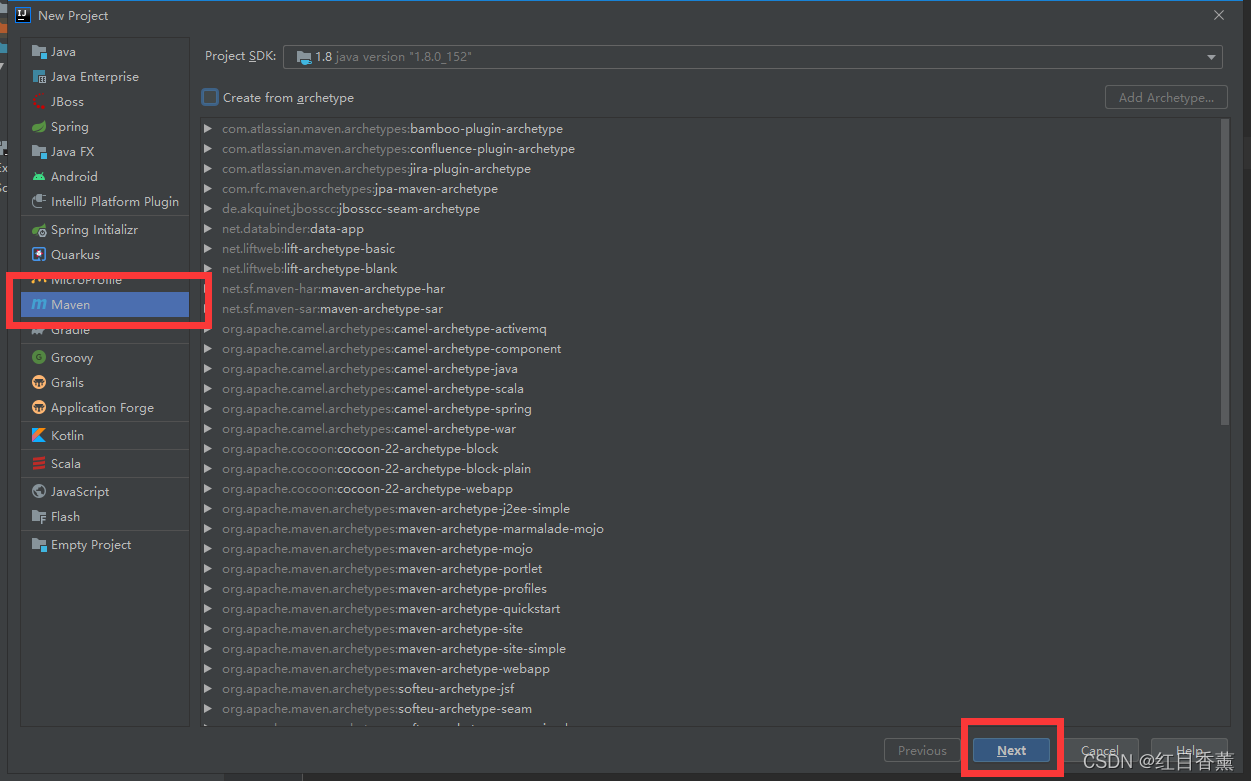Select the Android robot icon

tap(39, 177)
